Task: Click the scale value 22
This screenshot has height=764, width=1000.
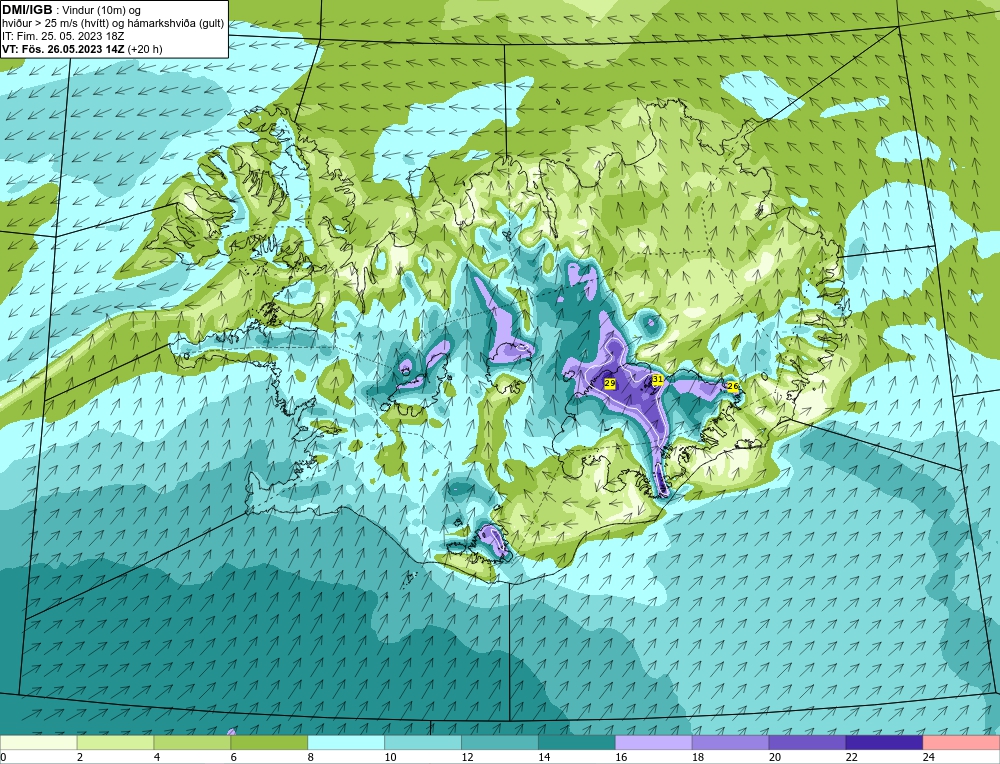Action: click(x=851, y=757)
